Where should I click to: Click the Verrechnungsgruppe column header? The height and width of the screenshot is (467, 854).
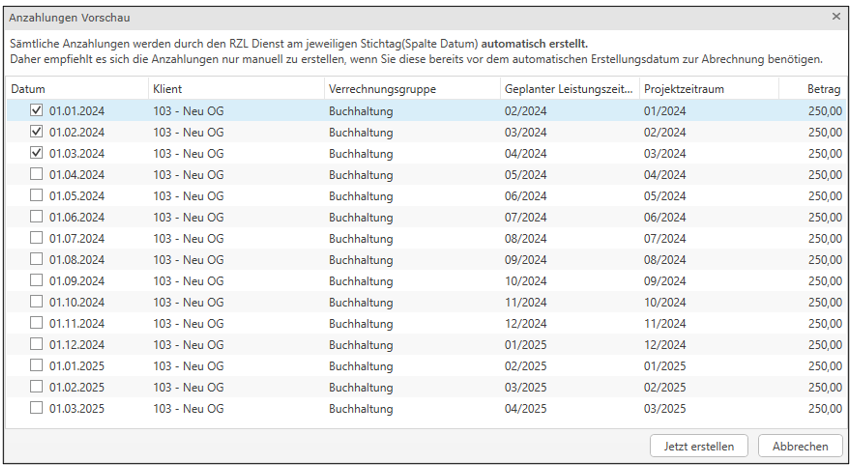410,89
